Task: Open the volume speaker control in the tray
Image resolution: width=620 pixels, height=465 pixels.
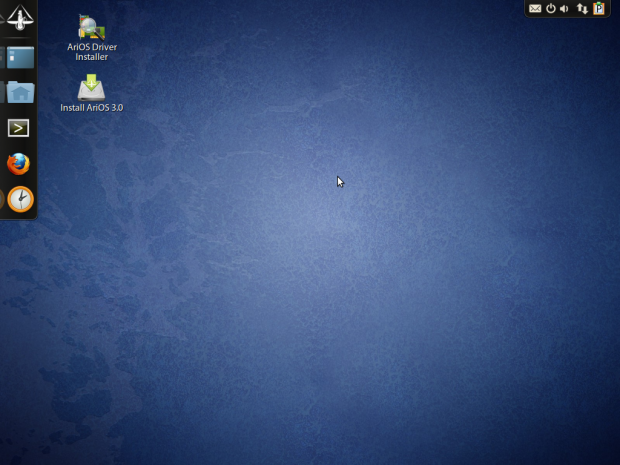Action: tap(565, 9)
